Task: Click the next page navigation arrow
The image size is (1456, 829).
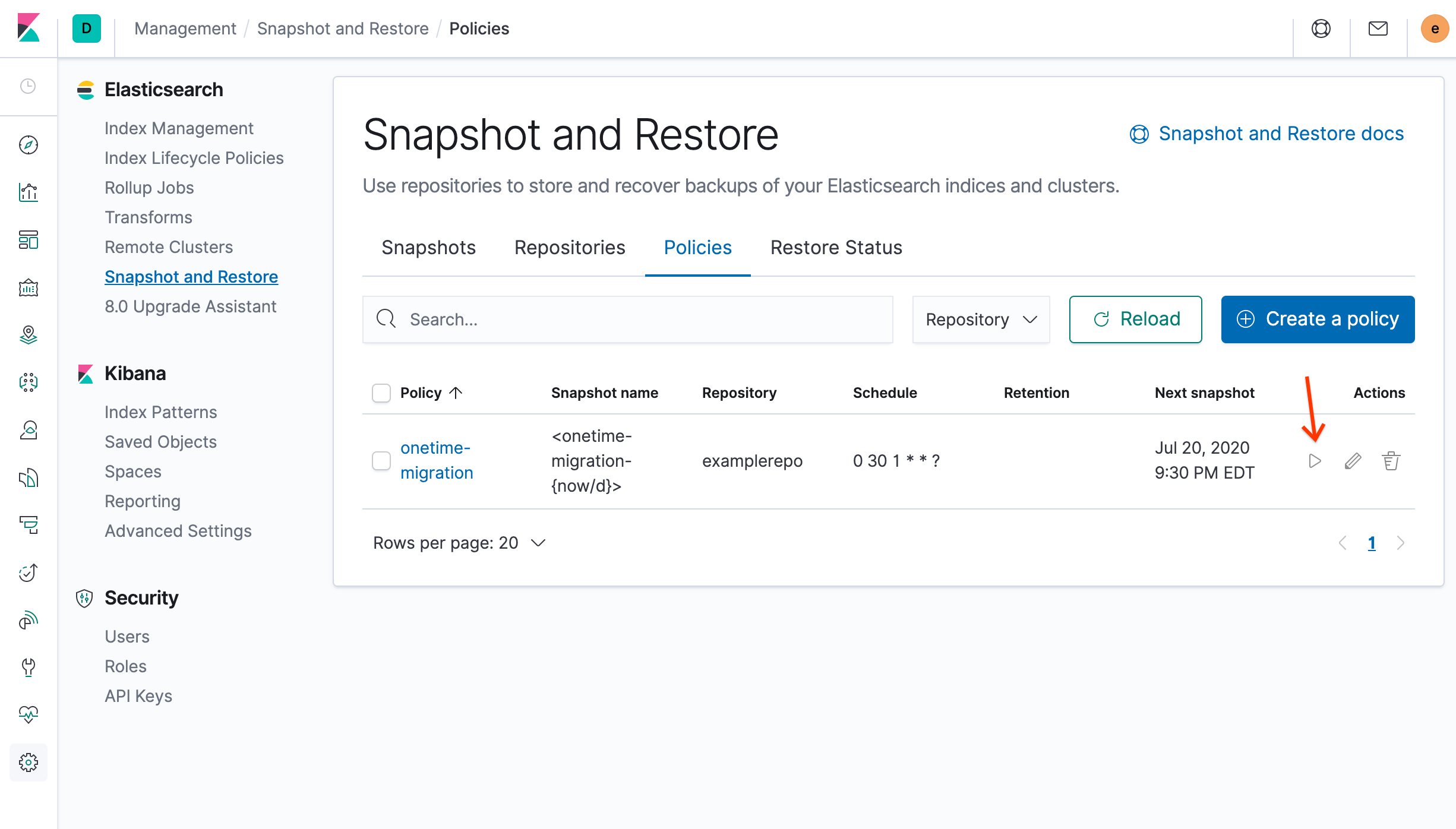Action: [1400, 543]
